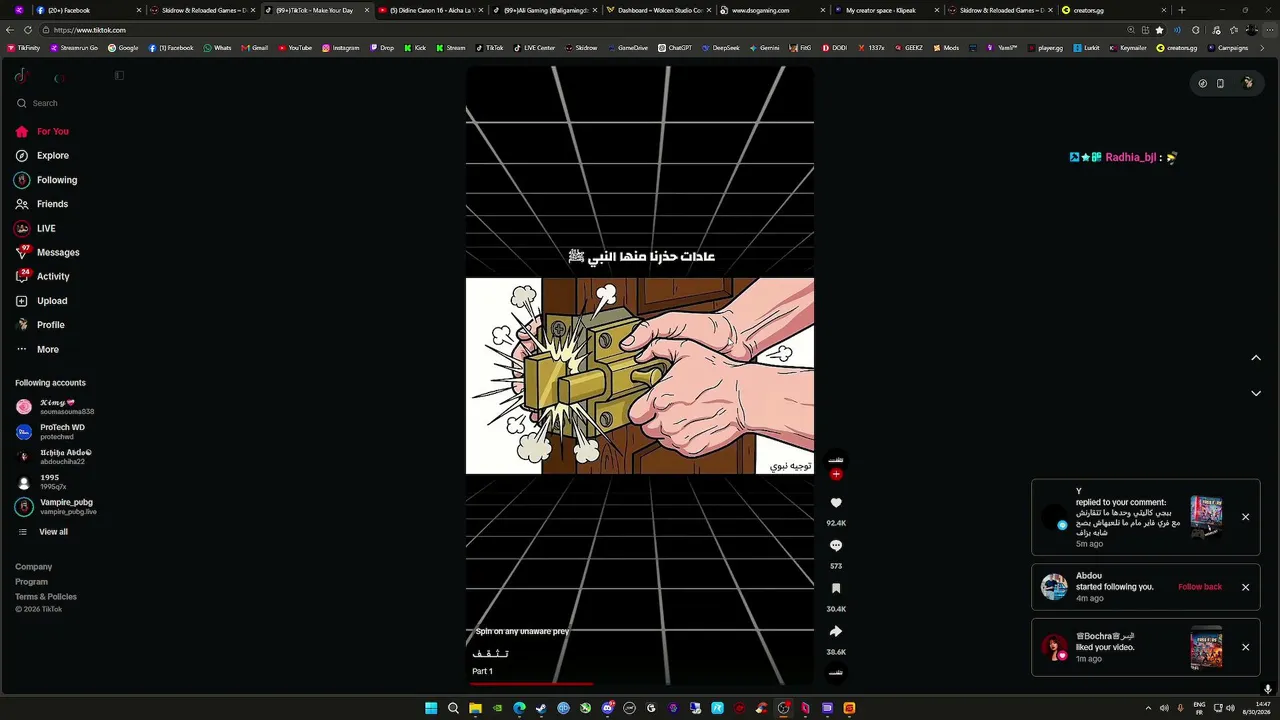The width and height of the screenshot is (1280, 720).
Task: Expand the list with View all
Action: click(x=43, y=532)
